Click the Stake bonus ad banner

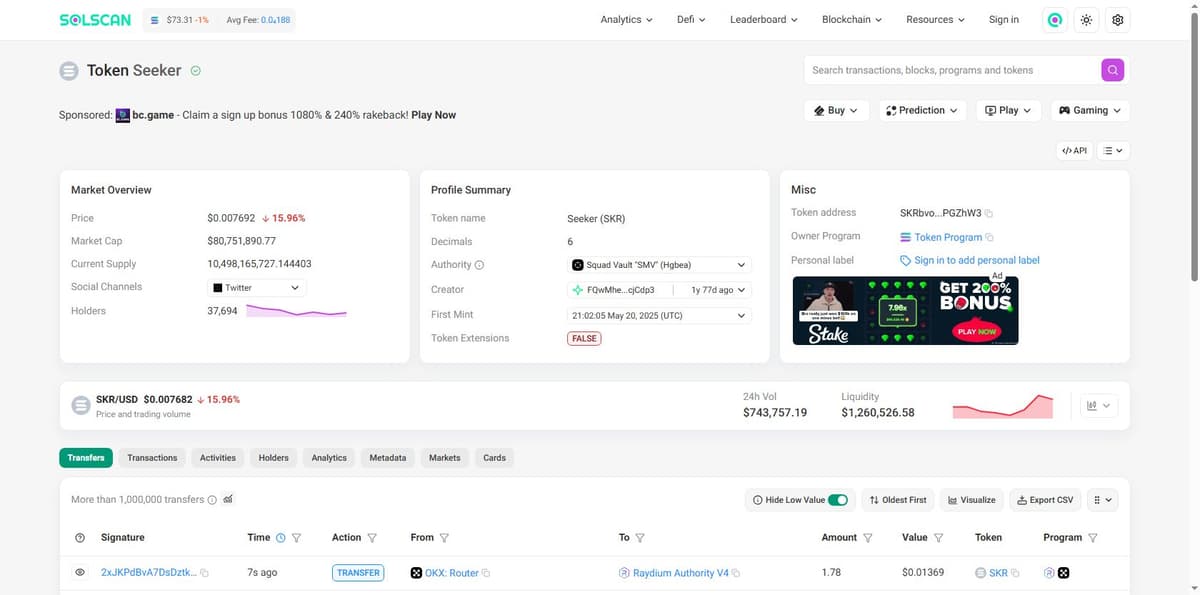pyautogui.click(x=905, y=311)
